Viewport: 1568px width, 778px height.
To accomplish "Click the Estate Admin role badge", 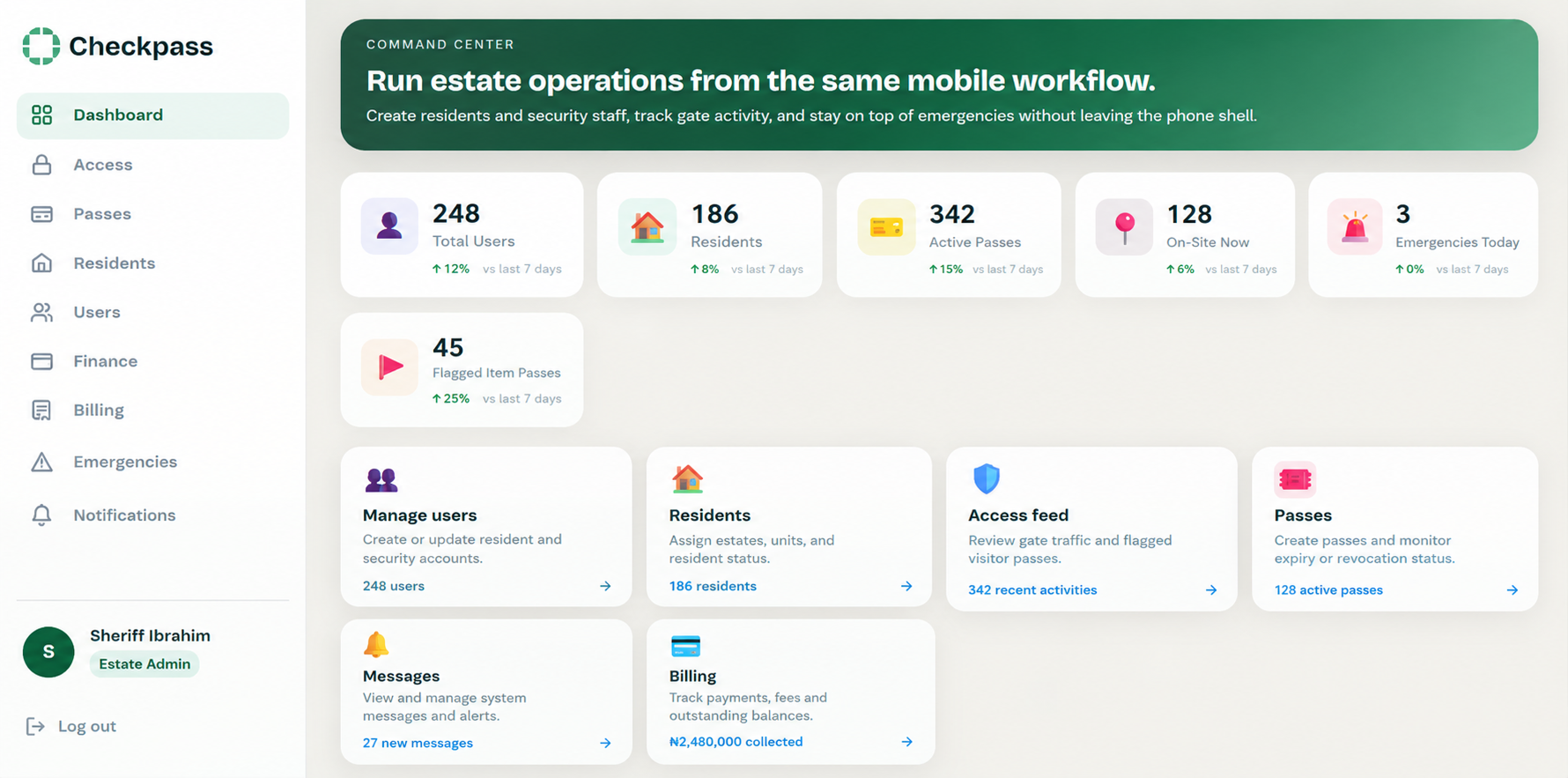I will click(144, 664).
